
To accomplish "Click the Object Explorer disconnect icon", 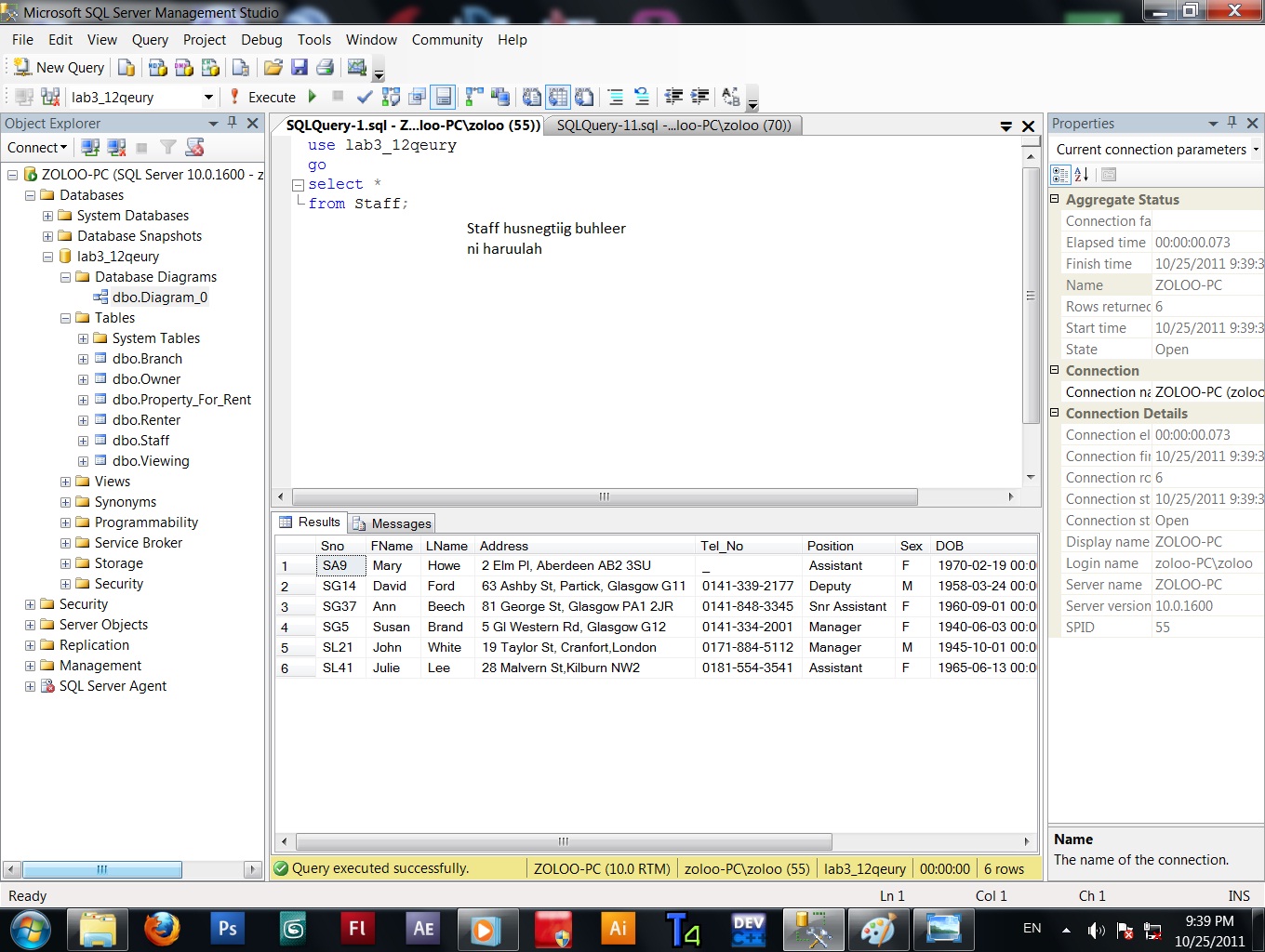I will pyautogui.click(x=116, y=147).
